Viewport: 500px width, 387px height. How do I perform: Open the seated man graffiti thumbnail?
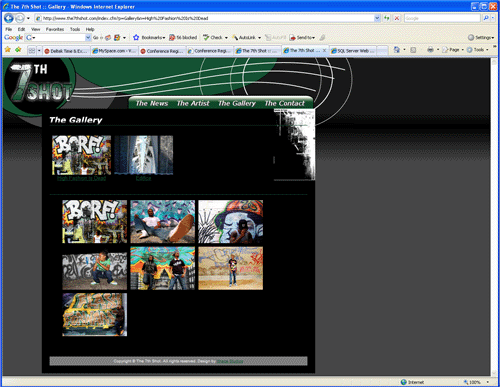[163, 222]
